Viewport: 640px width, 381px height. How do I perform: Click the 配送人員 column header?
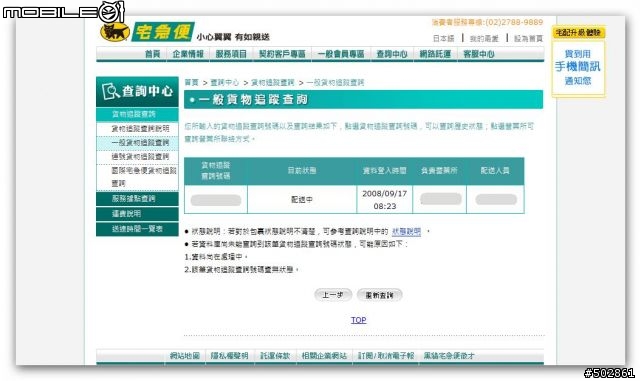point(495,171)
